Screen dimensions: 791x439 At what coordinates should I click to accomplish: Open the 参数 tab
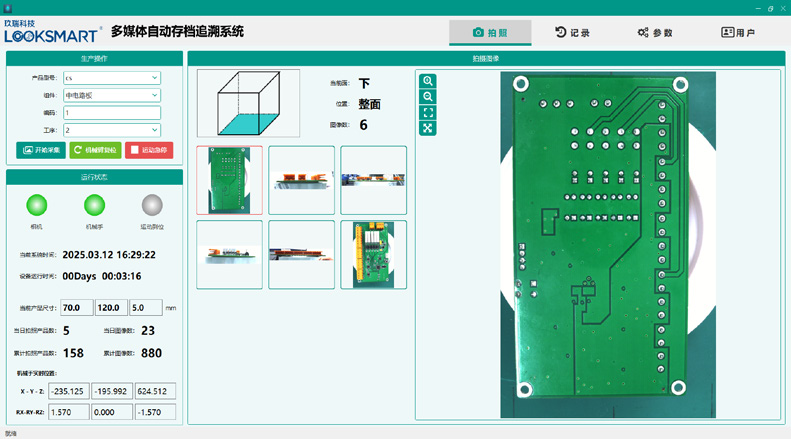tap(655, 33)
